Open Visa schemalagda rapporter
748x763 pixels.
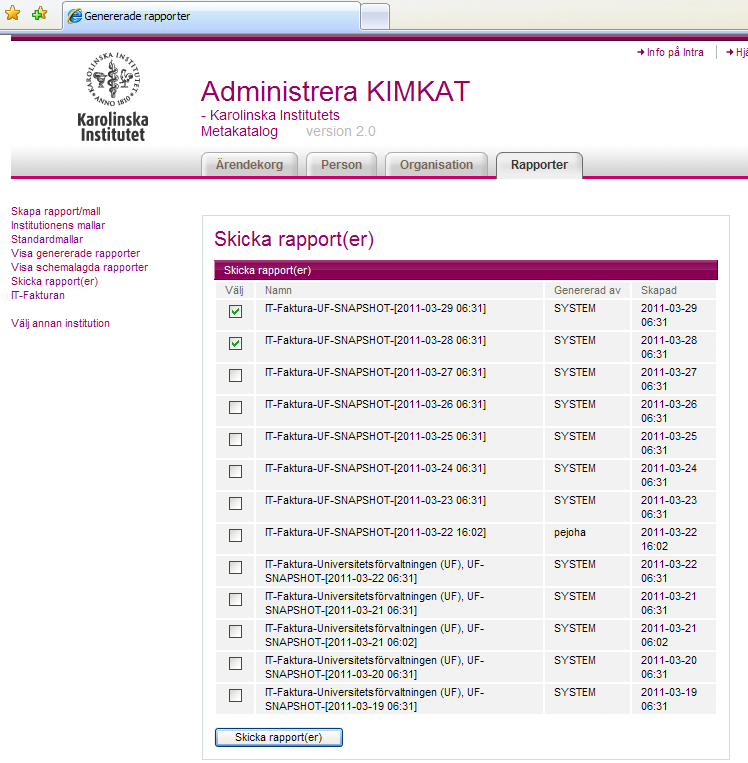click(x=79, y=267)
